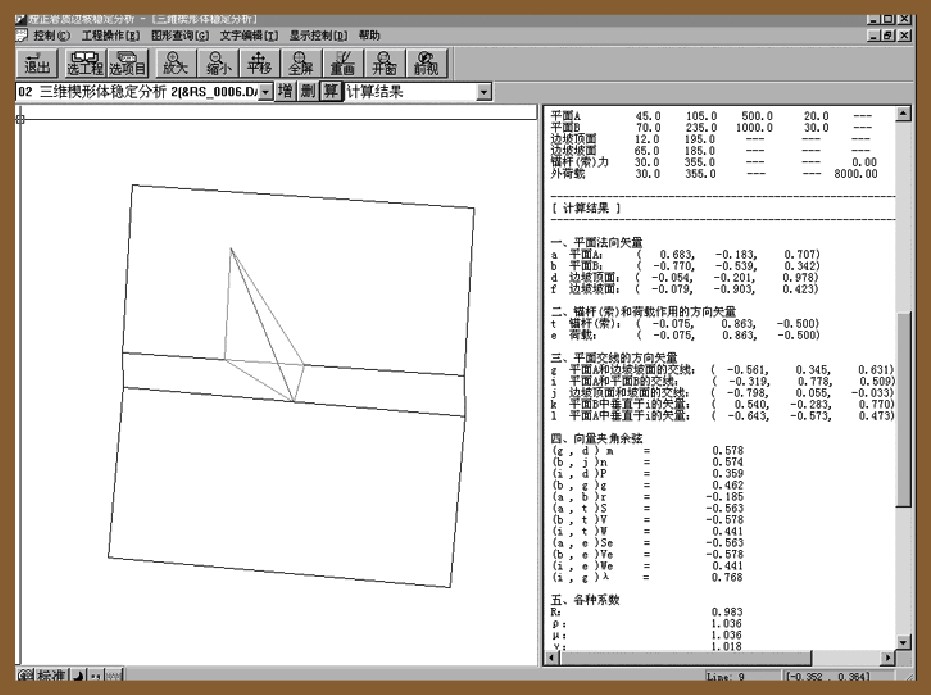Viewport: 931px width, 695px height.
Task: Click the wedge shape in the 3D drawing
Action: (264, 325)
